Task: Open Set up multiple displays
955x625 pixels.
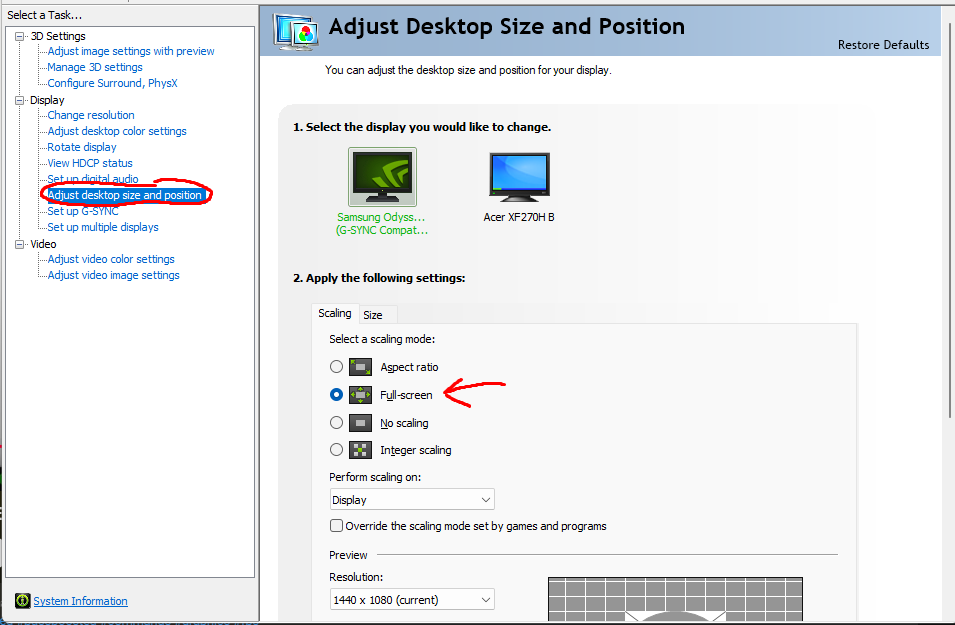Action: coord(103,227)
